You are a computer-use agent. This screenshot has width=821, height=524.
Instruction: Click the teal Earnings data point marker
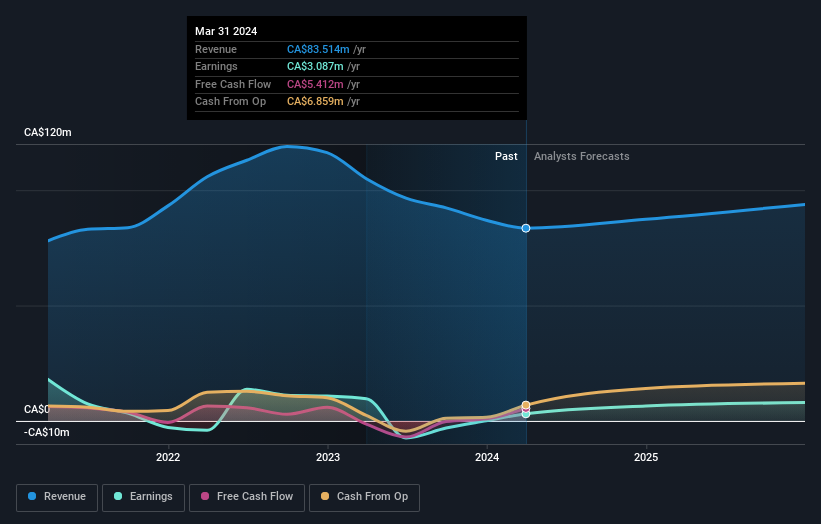pos(526,414)
